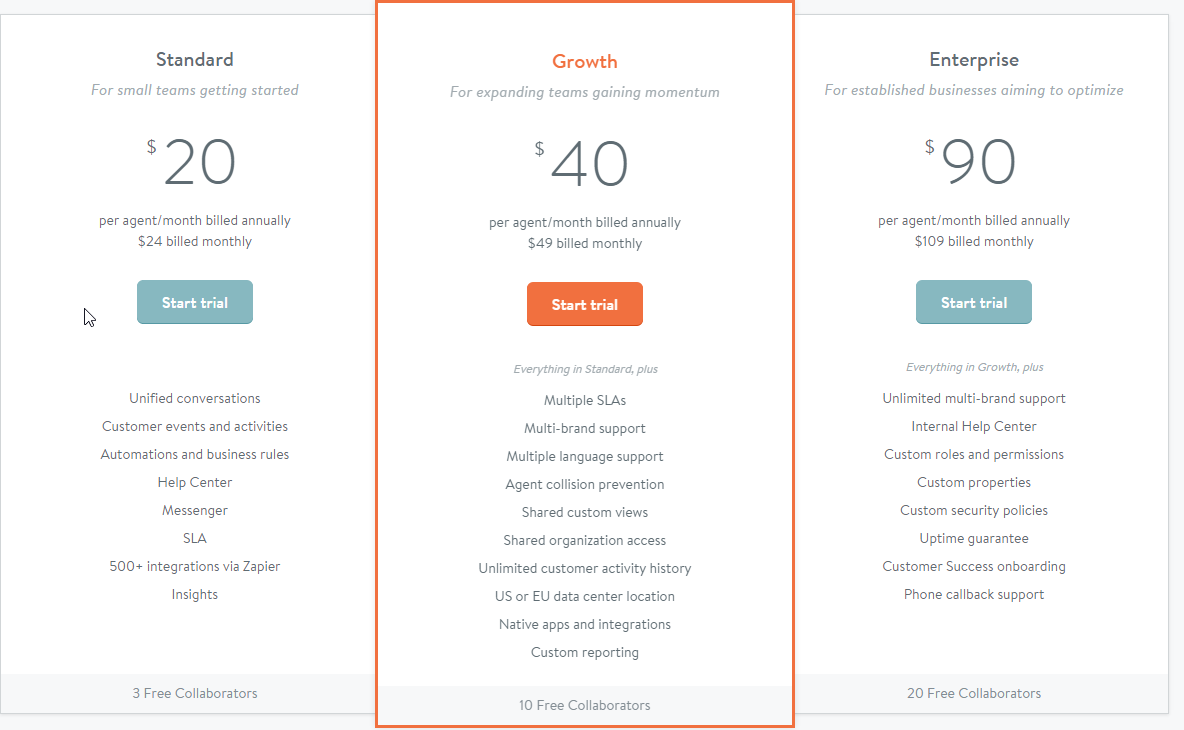Click the Help Center feature in Standard
The height and width of the screenshot is (730, 1184).
[195, 482]
